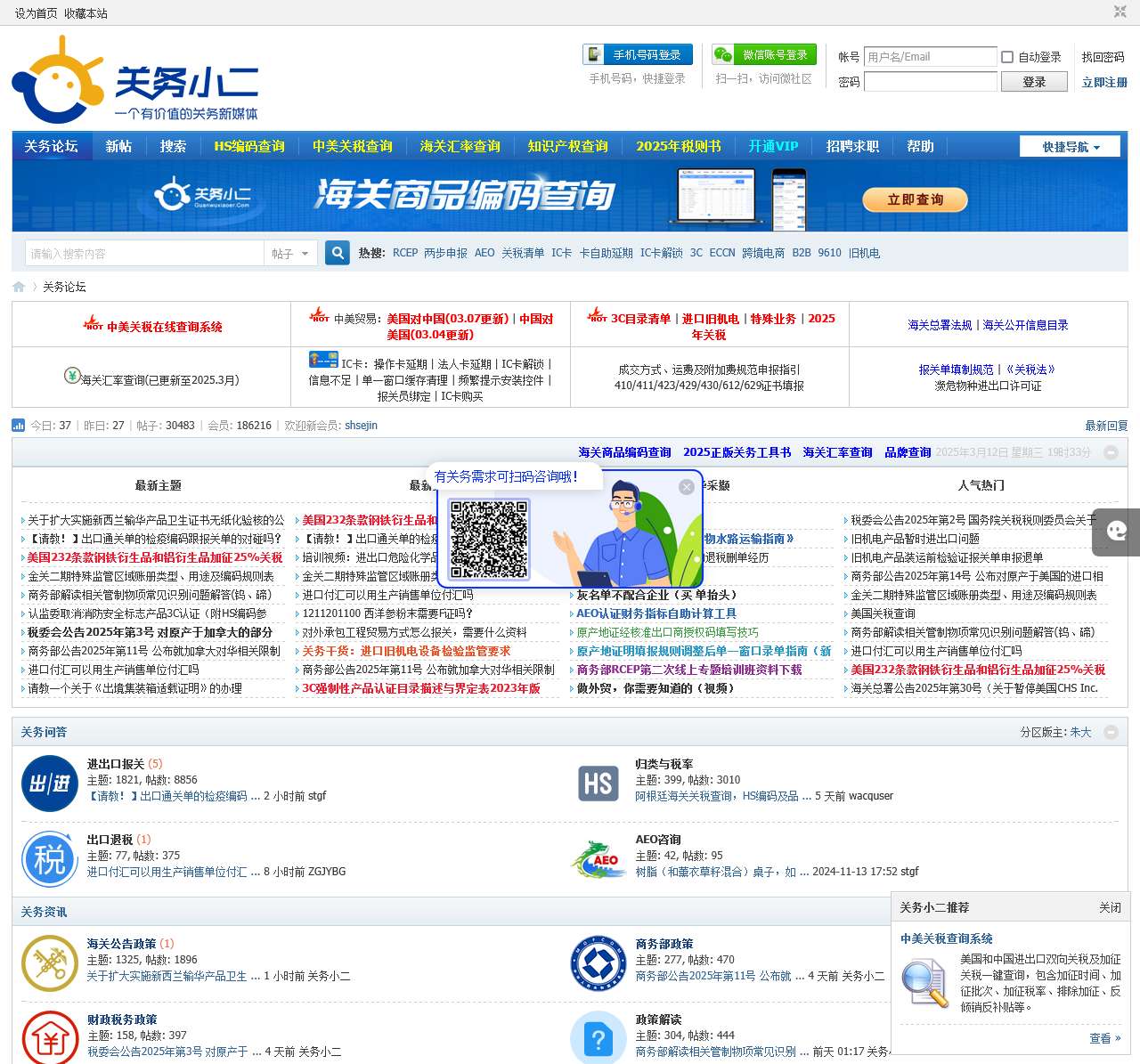Image resolution: width=1140 pixels, height=1064 pixels.
Task: Open the 中美关税查询系统 recommendation title
Action: 946,938
